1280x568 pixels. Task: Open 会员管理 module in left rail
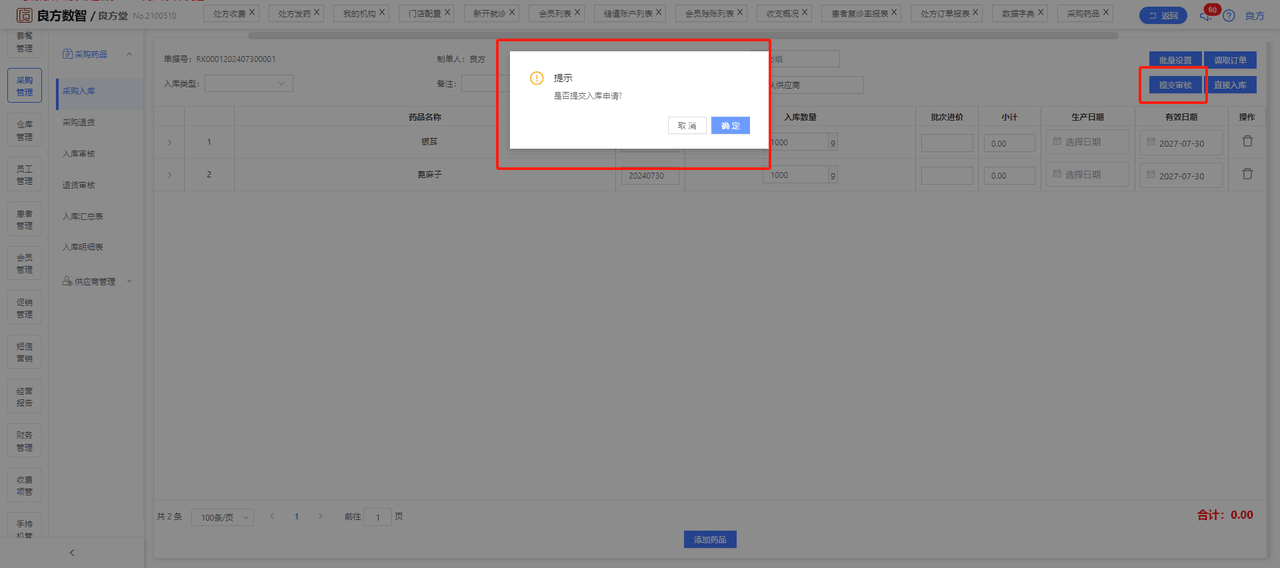click(x=24, y=263)
